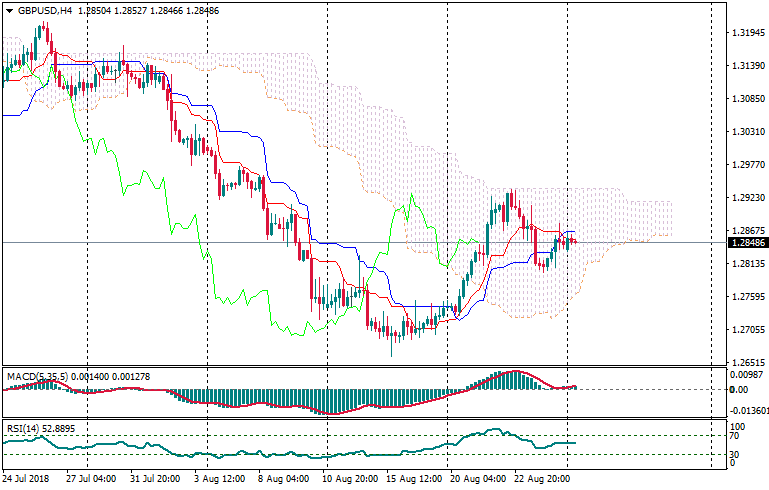Click the 1.29230 price axis label

pyautogui.click(x=746, y=198)
